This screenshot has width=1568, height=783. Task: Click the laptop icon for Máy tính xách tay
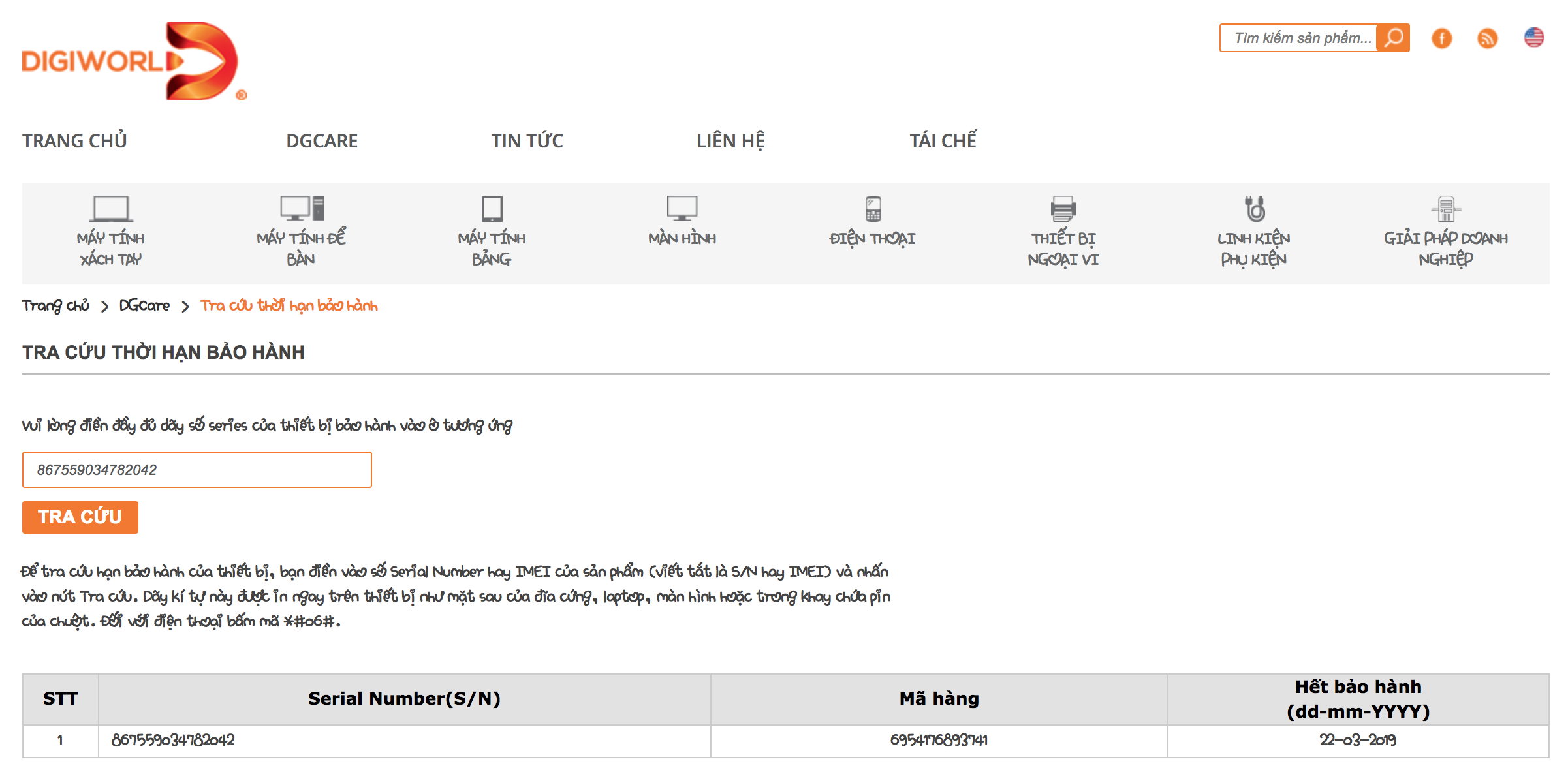(110, 209)
